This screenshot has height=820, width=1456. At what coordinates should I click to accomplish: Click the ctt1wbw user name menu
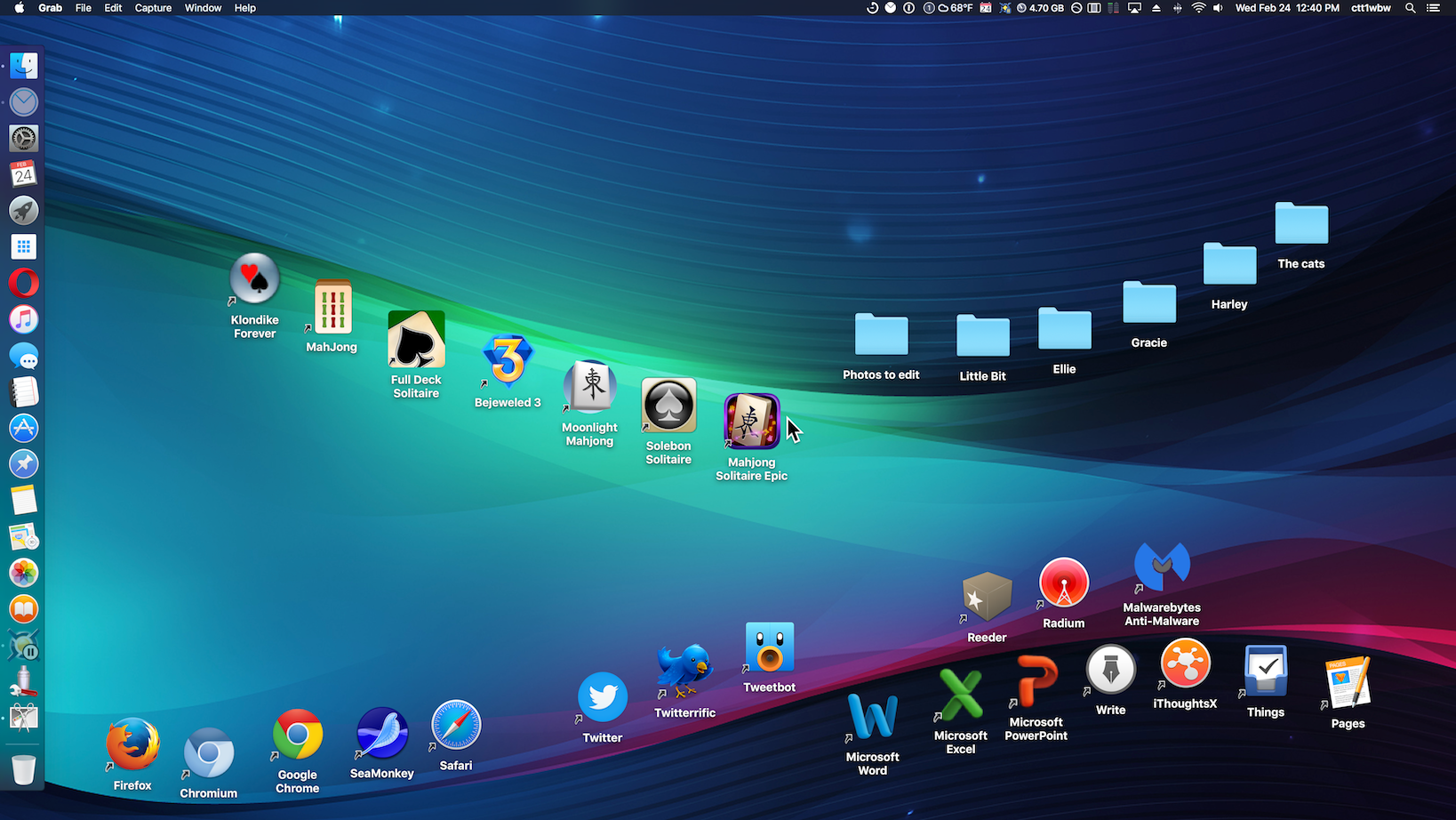[1371, 8]
